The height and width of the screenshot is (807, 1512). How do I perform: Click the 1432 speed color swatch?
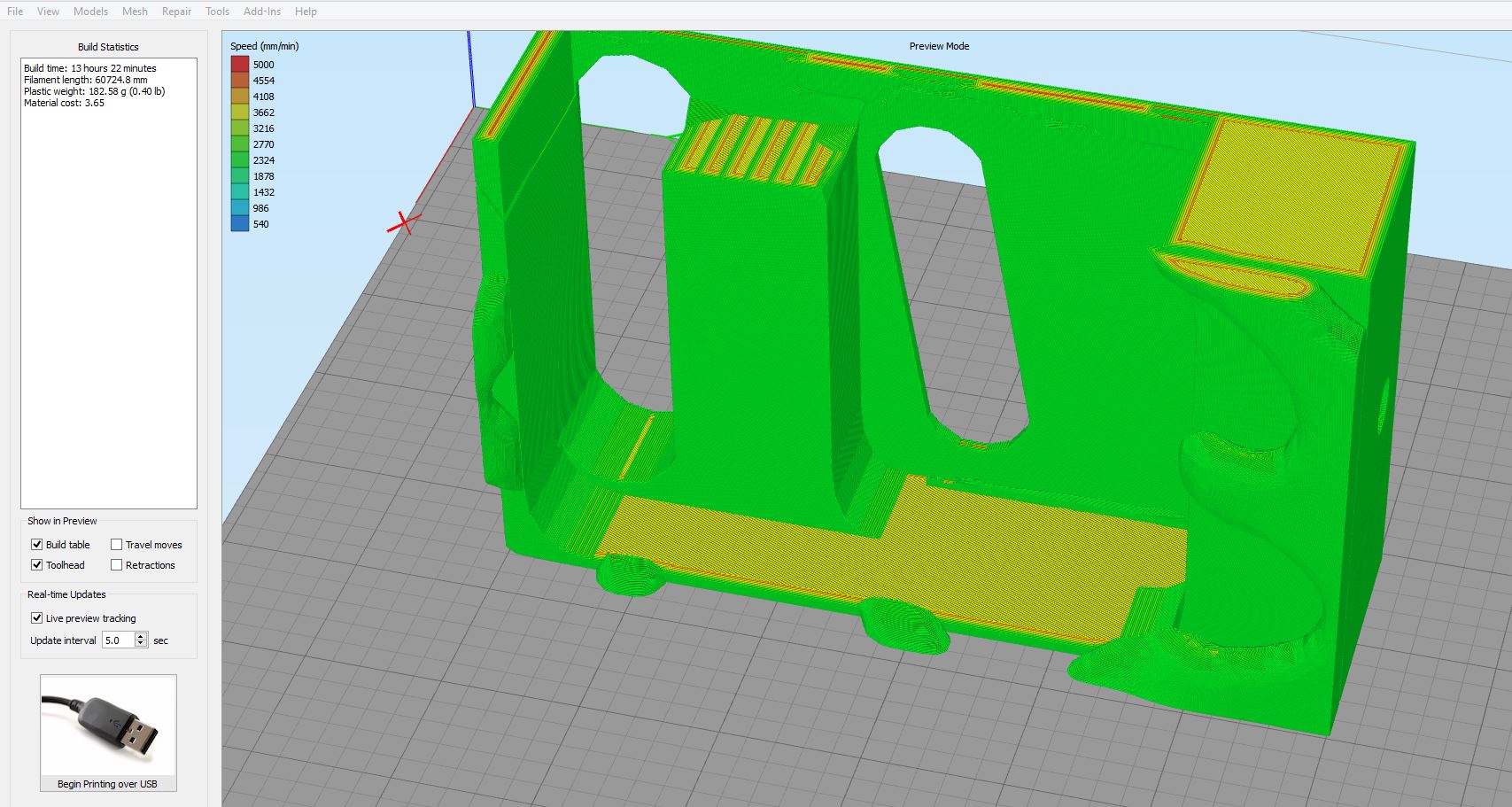[240, 191]
